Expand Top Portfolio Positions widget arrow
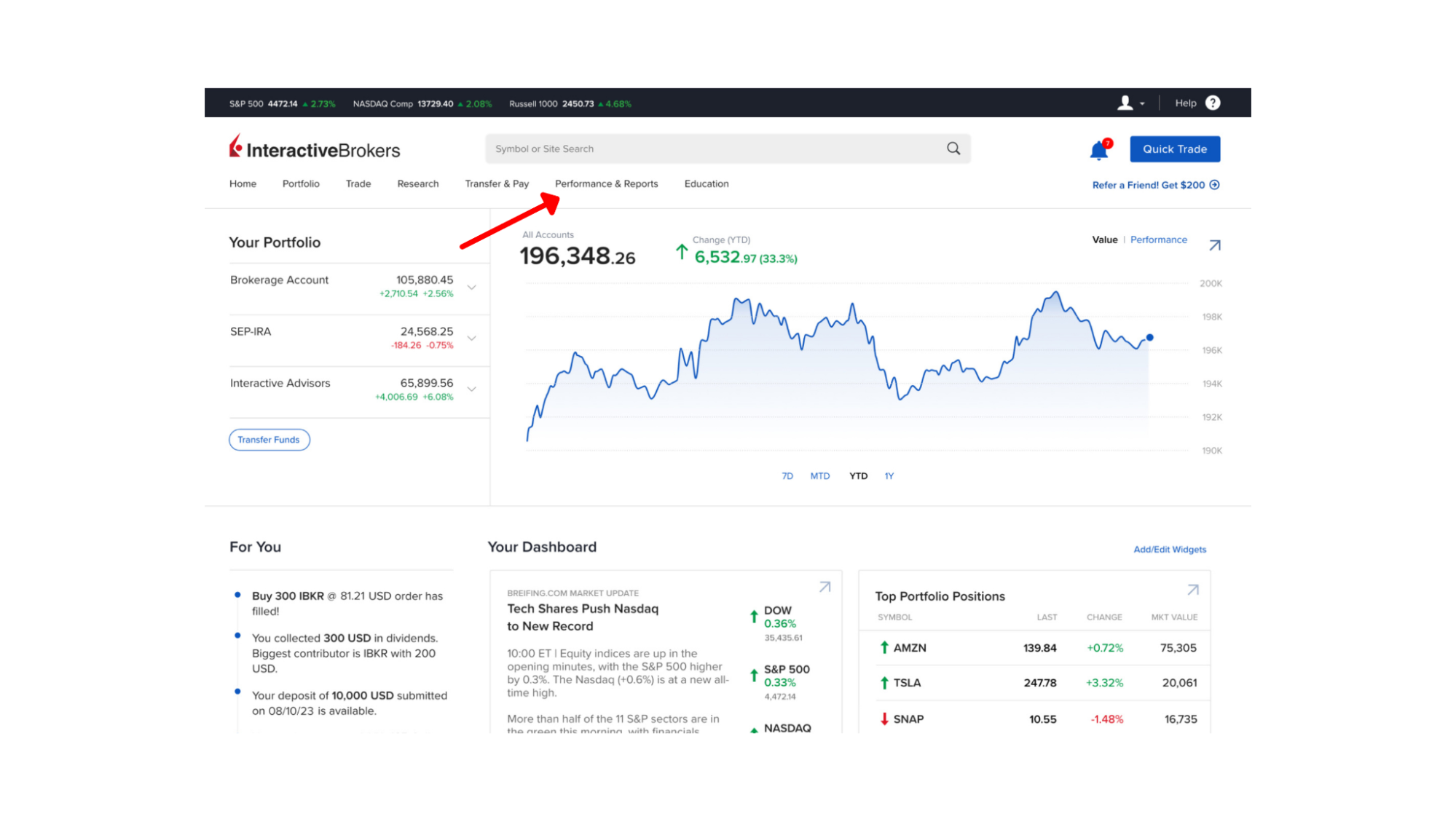1456x819 pixels. 1192,590
